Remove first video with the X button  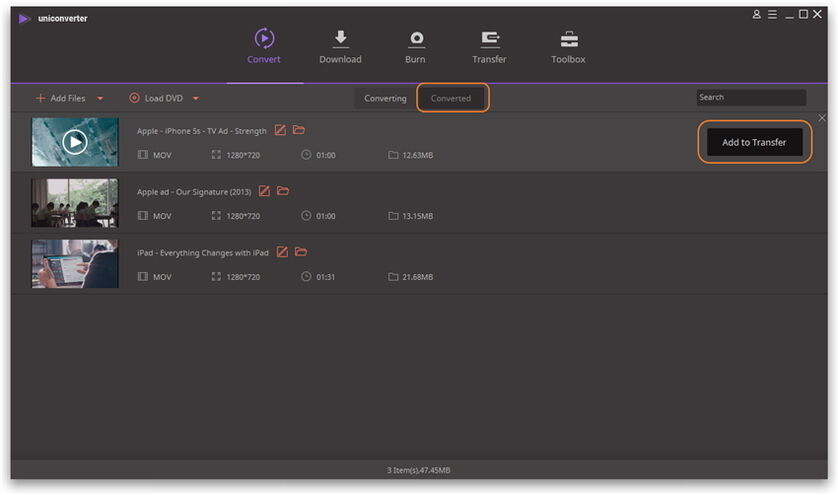click(822, 118)
